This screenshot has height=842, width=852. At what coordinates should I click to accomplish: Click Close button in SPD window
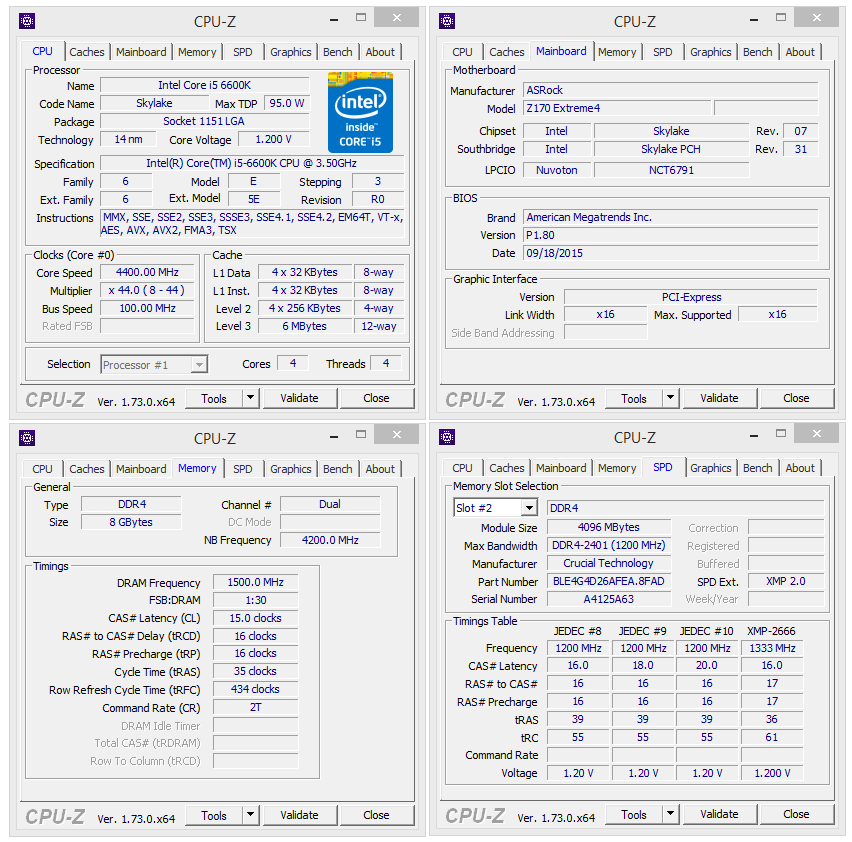point(796,814)
